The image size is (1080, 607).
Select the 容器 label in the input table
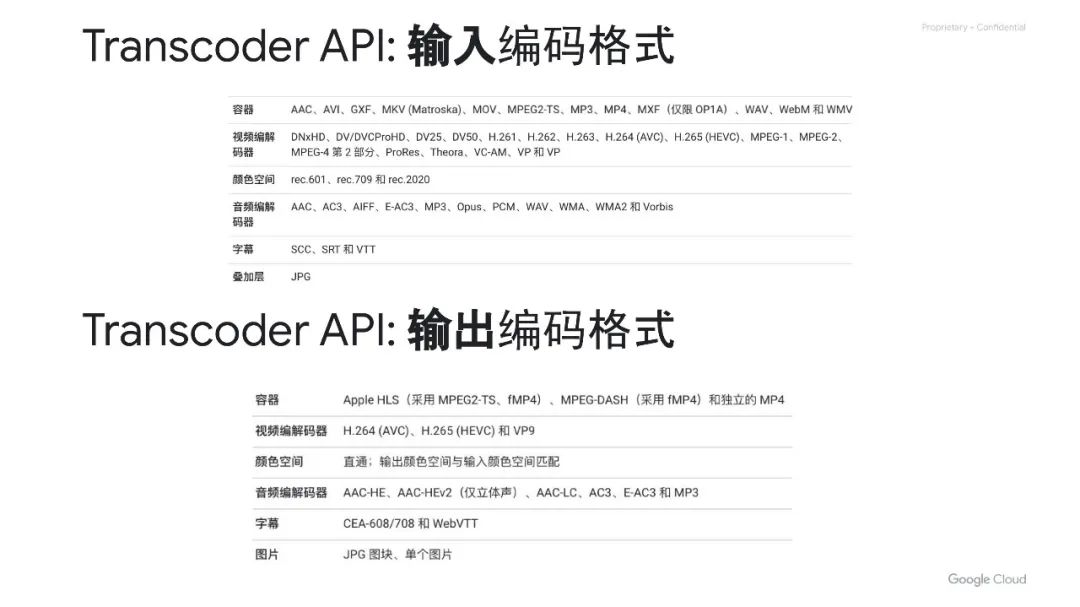coord(243,110)
